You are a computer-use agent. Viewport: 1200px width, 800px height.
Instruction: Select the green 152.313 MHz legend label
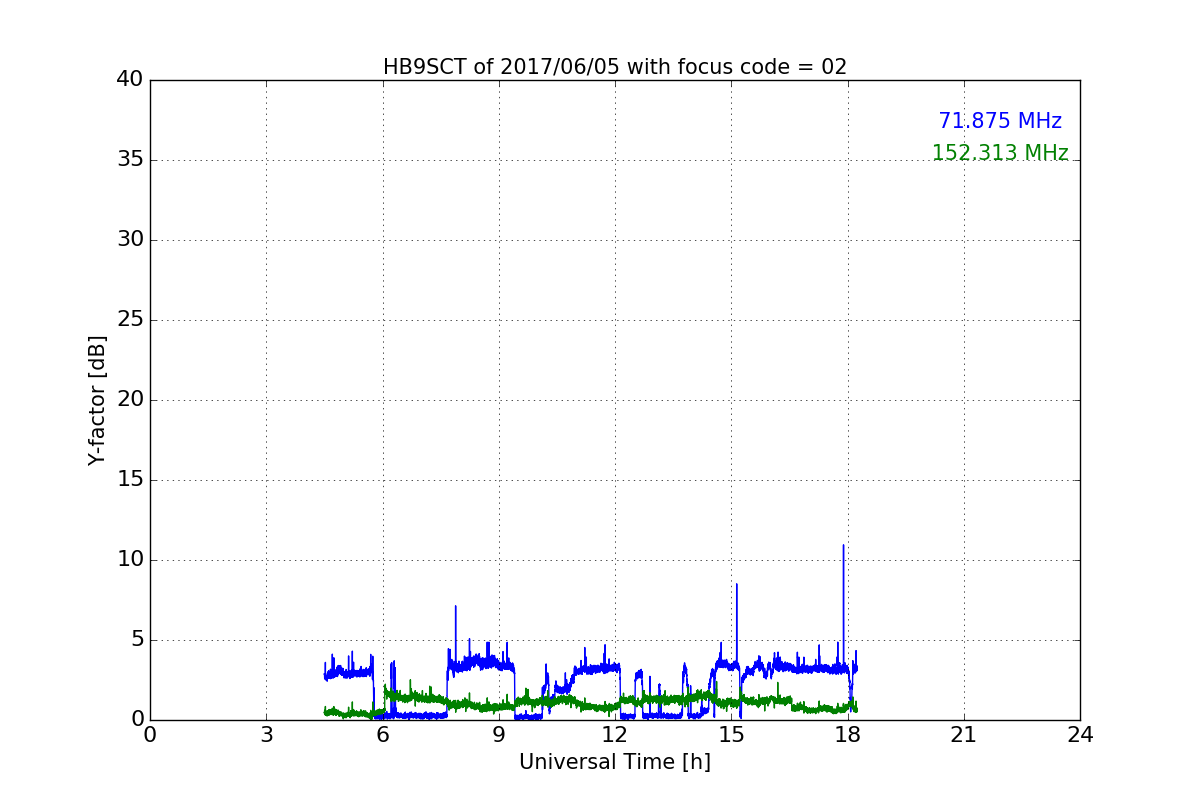tap(1000, 153)
